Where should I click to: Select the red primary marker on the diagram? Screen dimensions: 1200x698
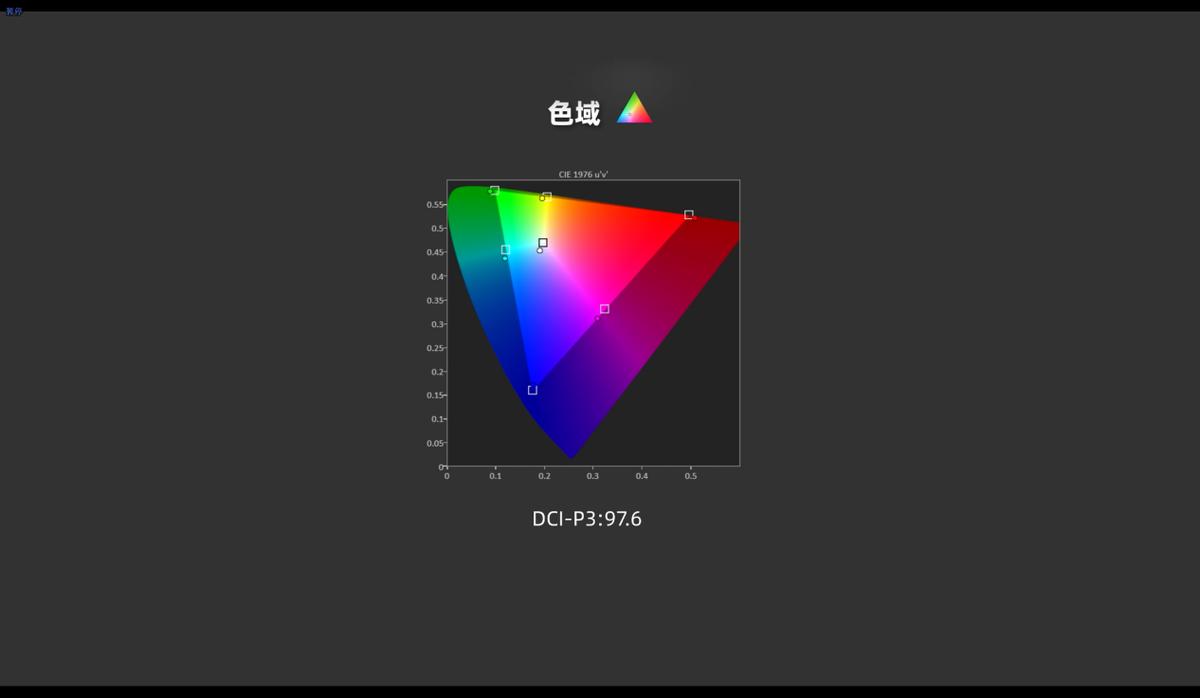tap(688, 214)
